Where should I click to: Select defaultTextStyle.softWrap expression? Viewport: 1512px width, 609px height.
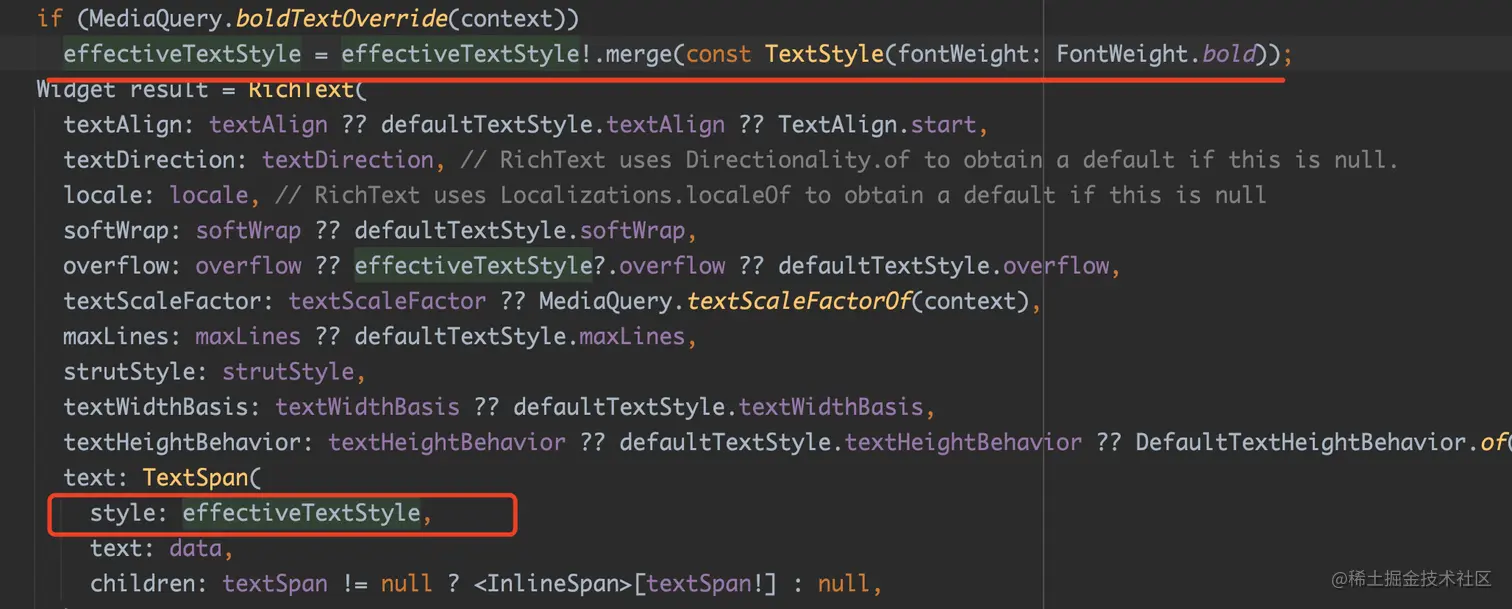coord(520,230)
